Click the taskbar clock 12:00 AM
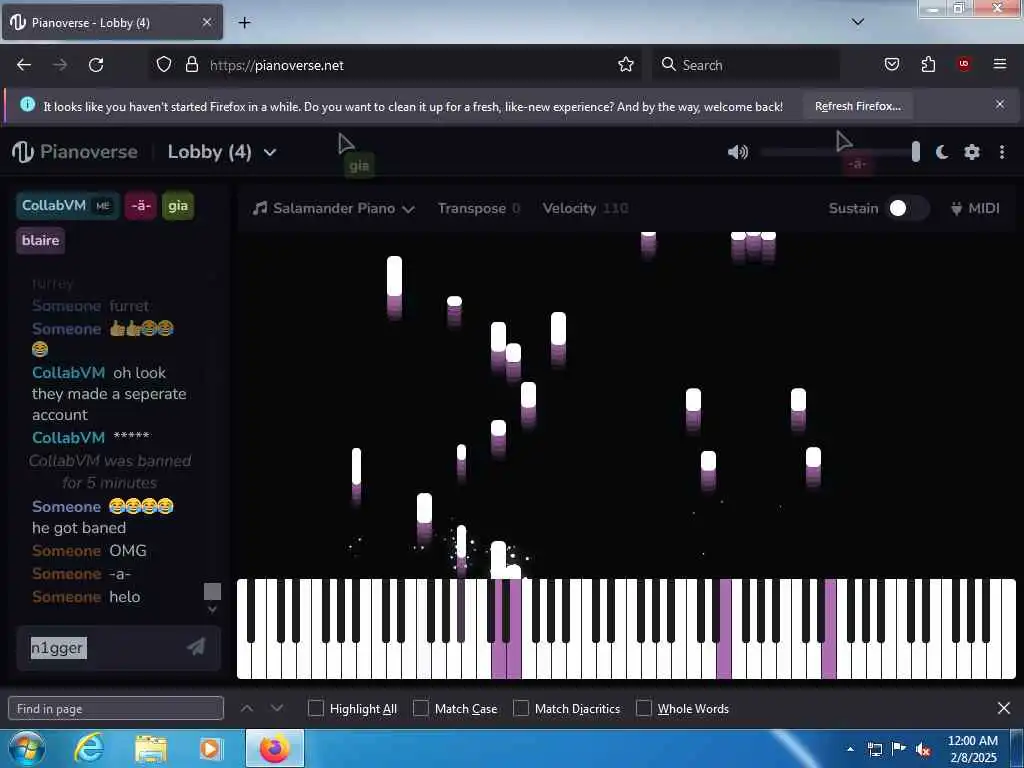Image resolution: width=1024 pixels, height=768 pixels. point(972,741)
